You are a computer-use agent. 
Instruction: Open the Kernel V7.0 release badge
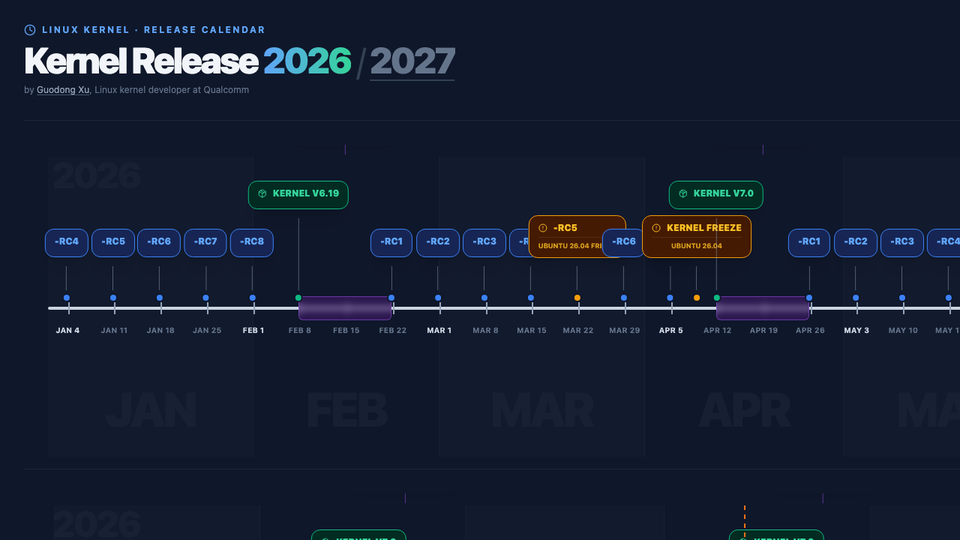point(716,195)
